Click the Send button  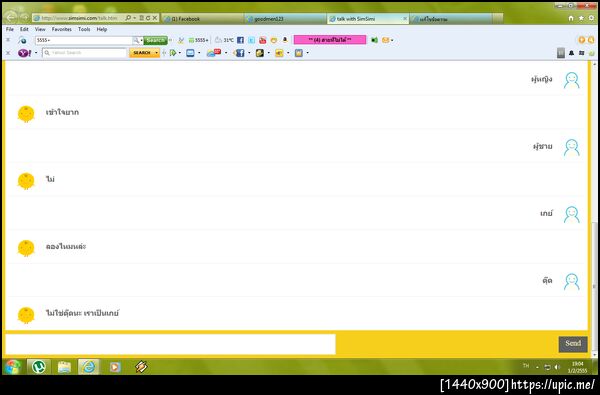[573, 344]
